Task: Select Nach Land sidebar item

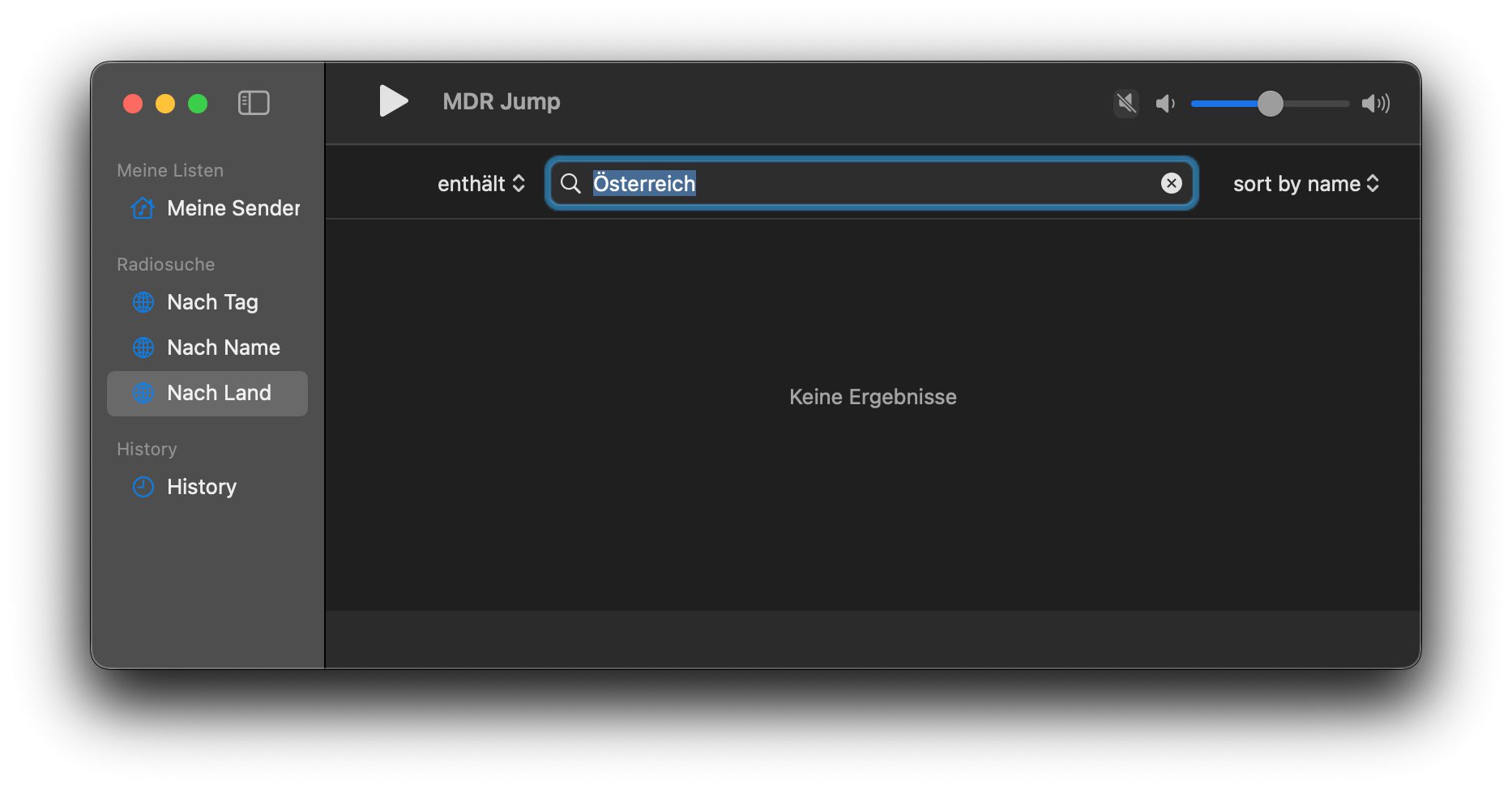Action: [218, 393]
